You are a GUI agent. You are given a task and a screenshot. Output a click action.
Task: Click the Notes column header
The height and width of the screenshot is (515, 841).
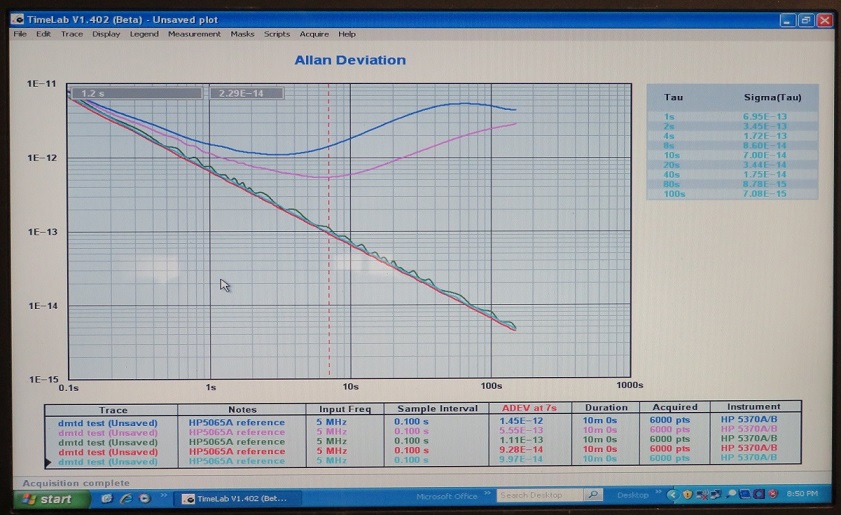[x=242, y=410]
